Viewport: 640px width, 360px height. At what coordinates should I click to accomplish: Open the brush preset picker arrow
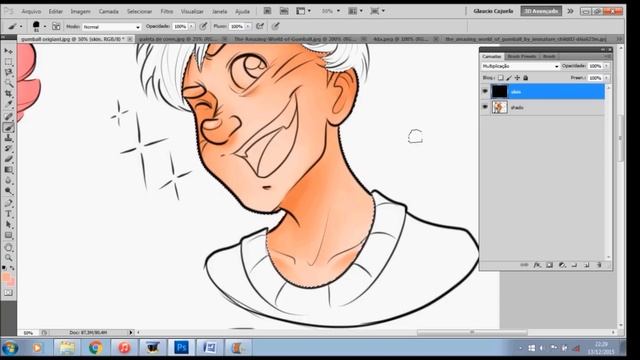pyautogui.click(x=45, y=27)
